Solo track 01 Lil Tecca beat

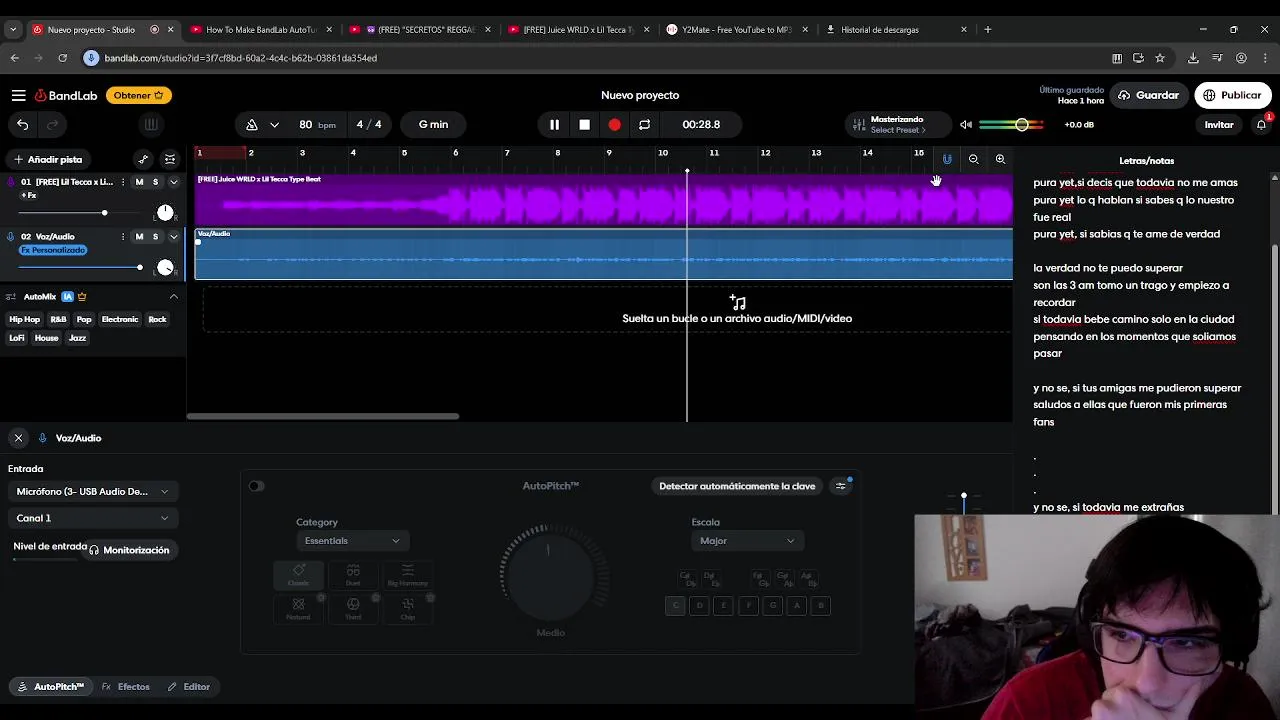pyautogui.click(x=155, y=182)
